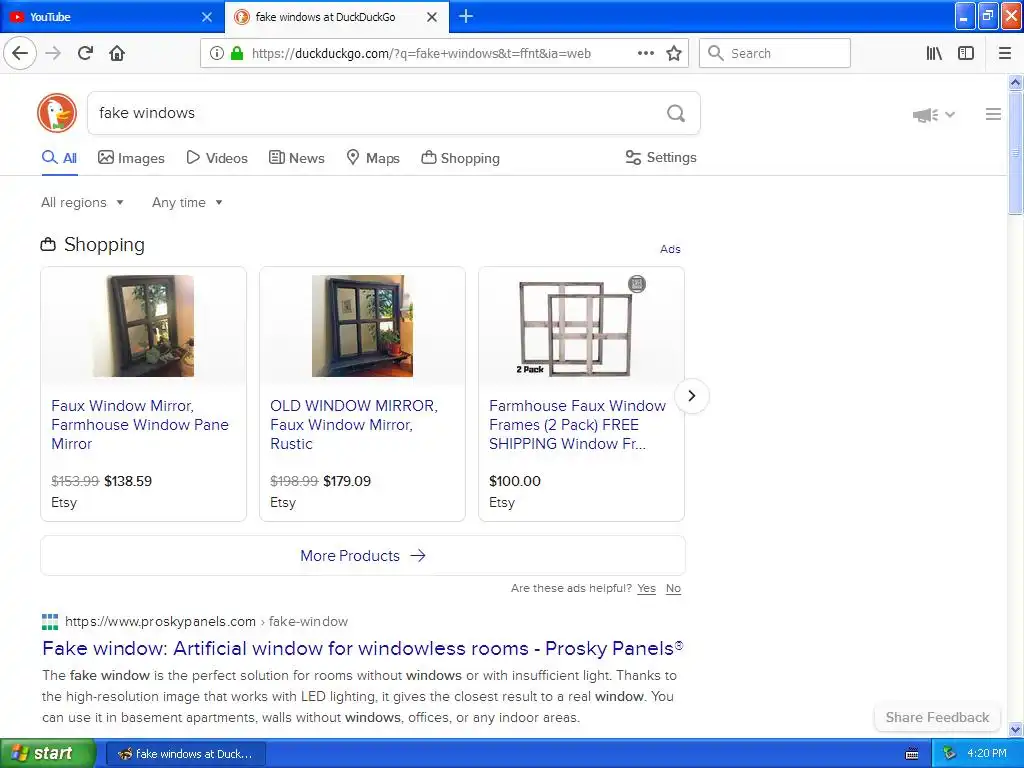Open the megaphone announcements dropdown
Screen dimensions: 1024x768
click(933, 115)
